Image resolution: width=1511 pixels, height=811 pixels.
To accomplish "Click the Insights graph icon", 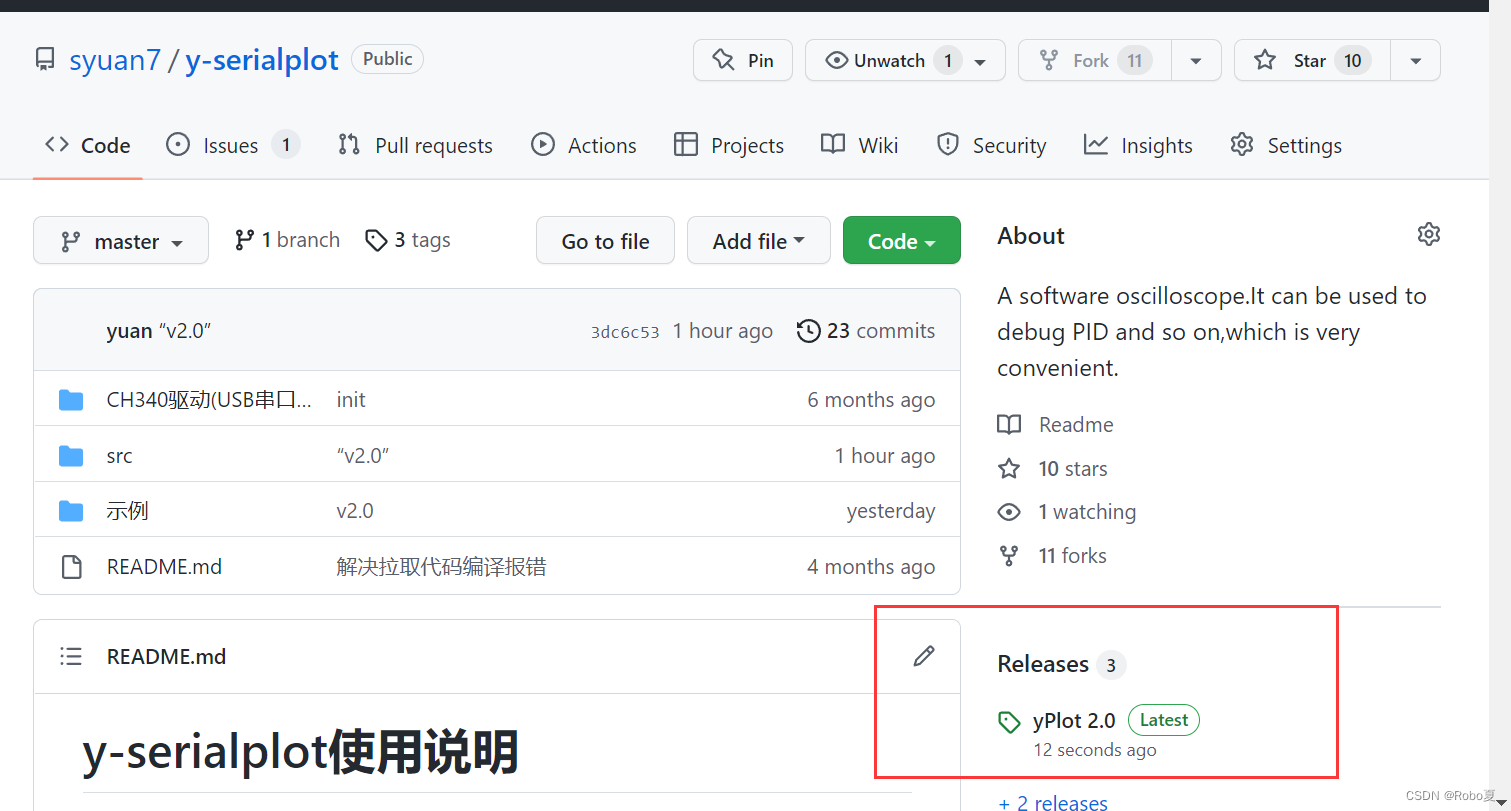I will 1096,145.
